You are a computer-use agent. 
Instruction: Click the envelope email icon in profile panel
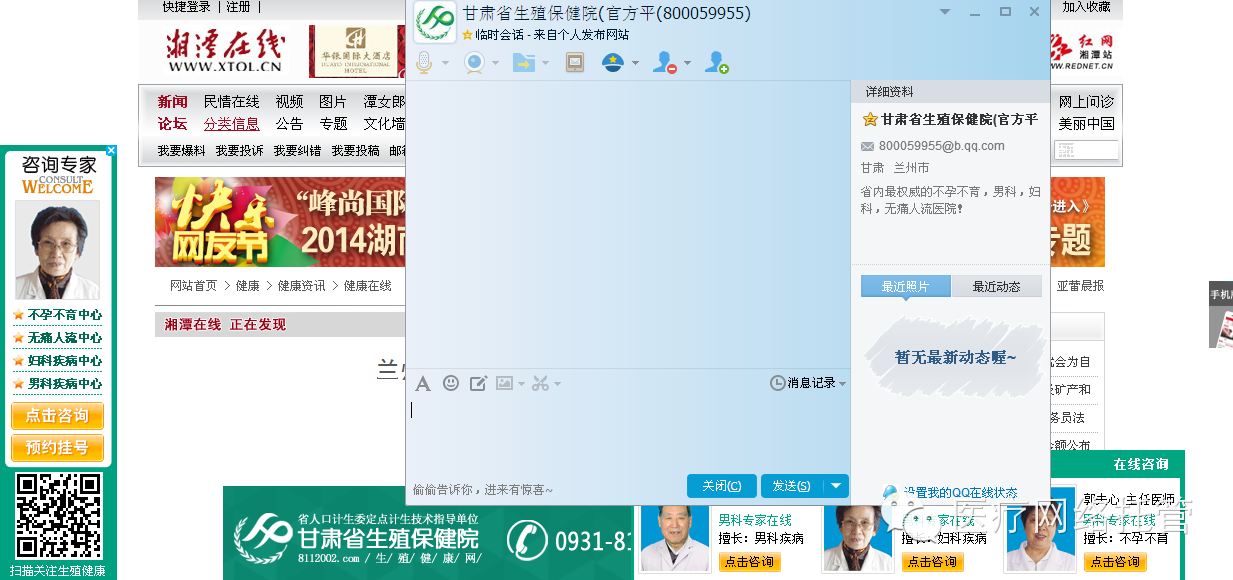coord(868,146)
